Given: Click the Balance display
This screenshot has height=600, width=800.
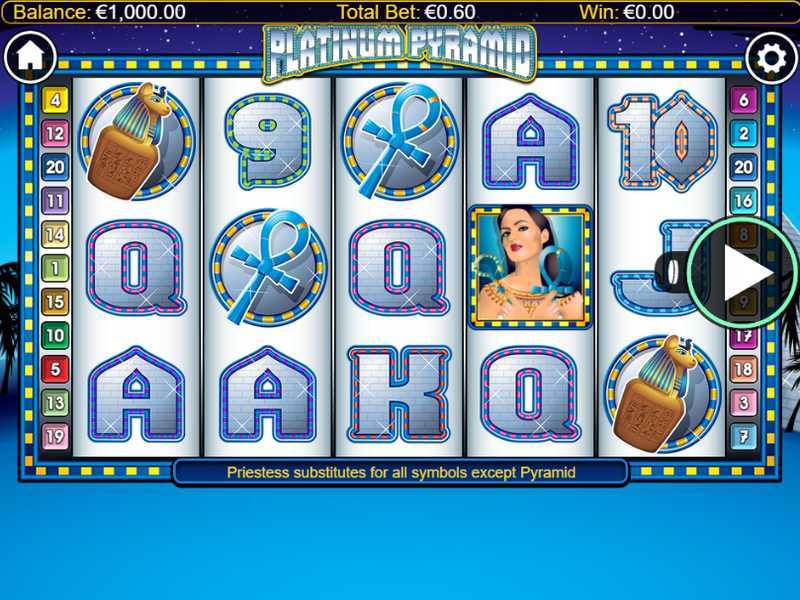Looking at the screenshot, I should tap(99, 12).
